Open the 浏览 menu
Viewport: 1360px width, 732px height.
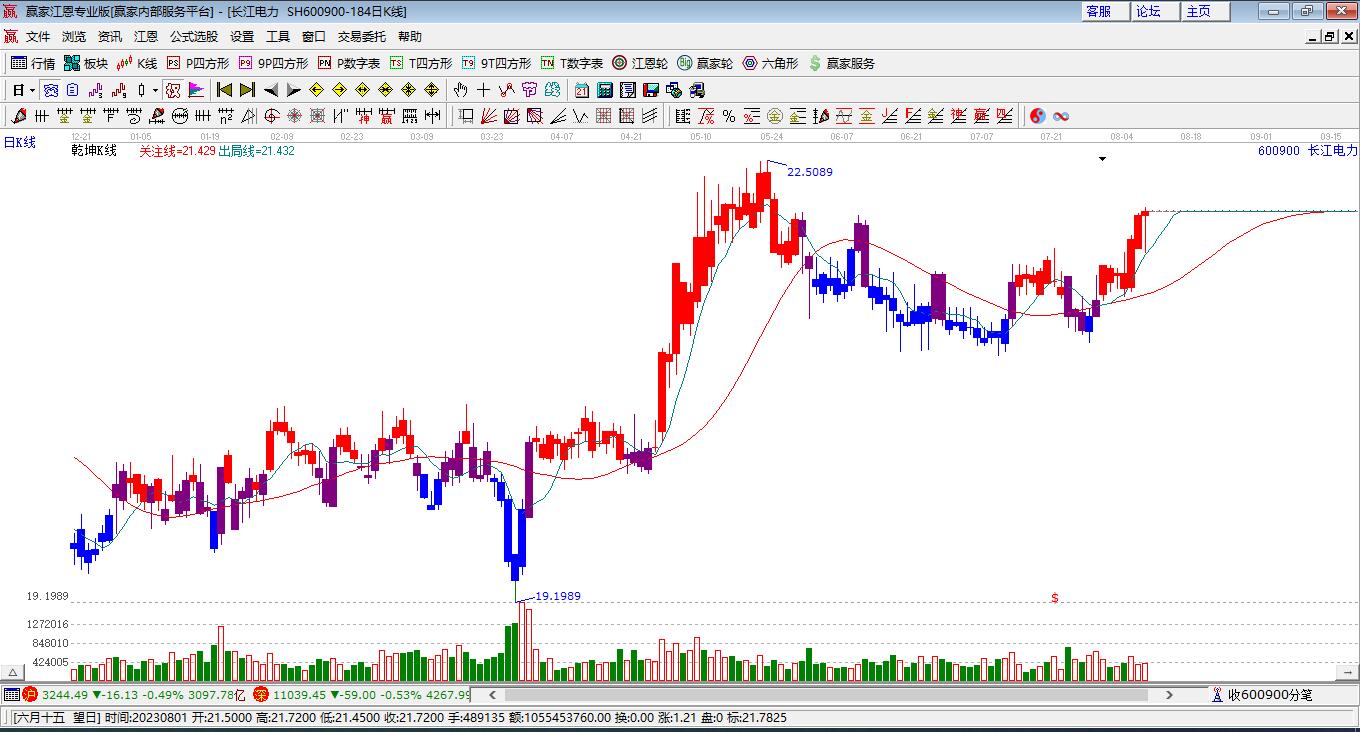74,36
